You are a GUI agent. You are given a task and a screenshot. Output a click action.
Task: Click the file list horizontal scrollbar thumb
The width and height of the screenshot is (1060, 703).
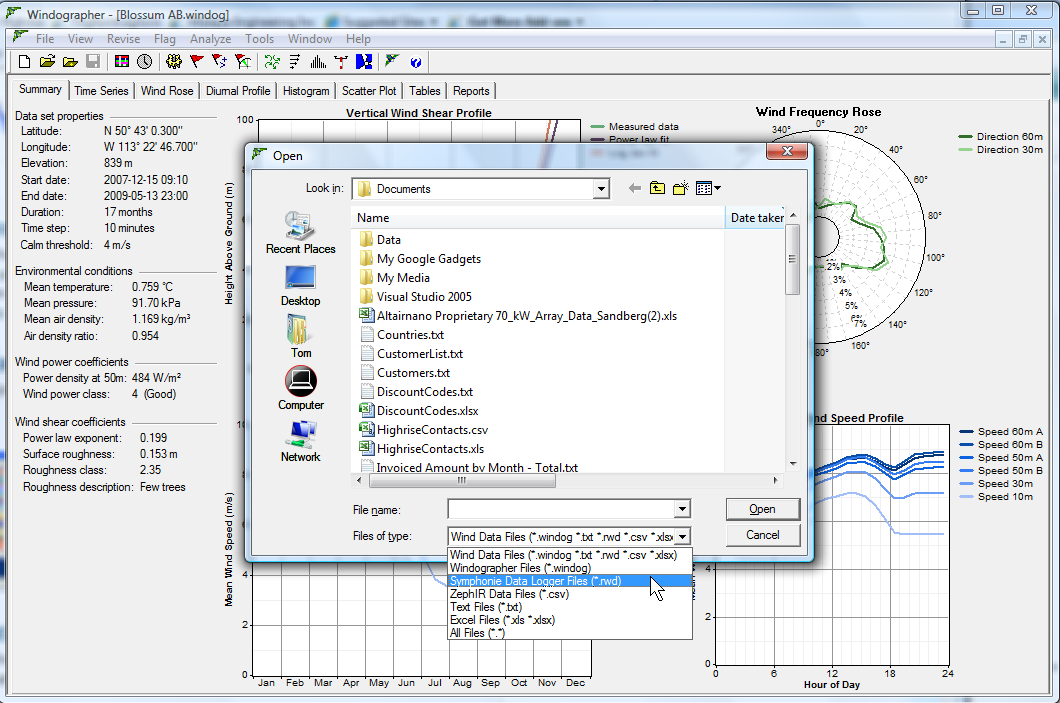[462, 481]
